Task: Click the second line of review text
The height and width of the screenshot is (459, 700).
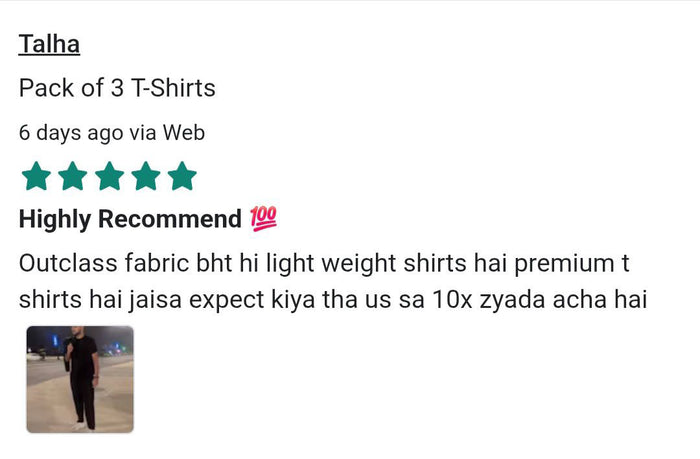Action: click(333, 299)
